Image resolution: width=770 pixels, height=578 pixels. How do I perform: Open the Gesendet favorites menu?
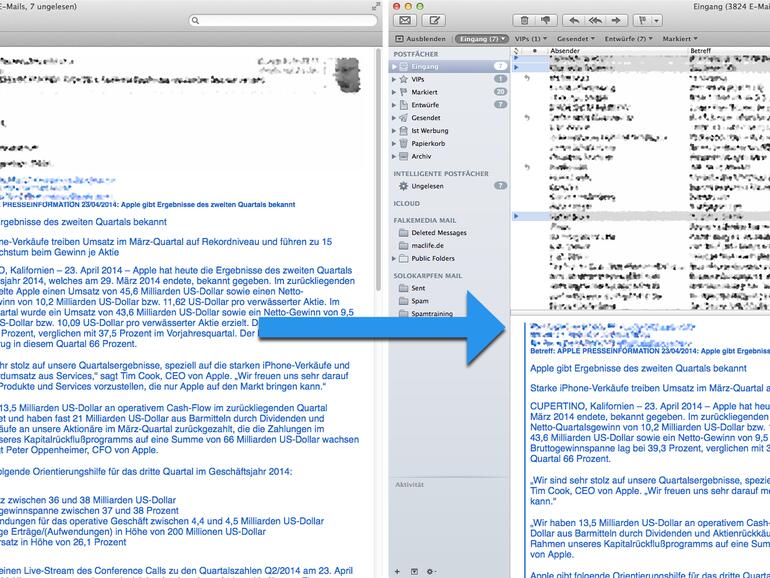575,39
